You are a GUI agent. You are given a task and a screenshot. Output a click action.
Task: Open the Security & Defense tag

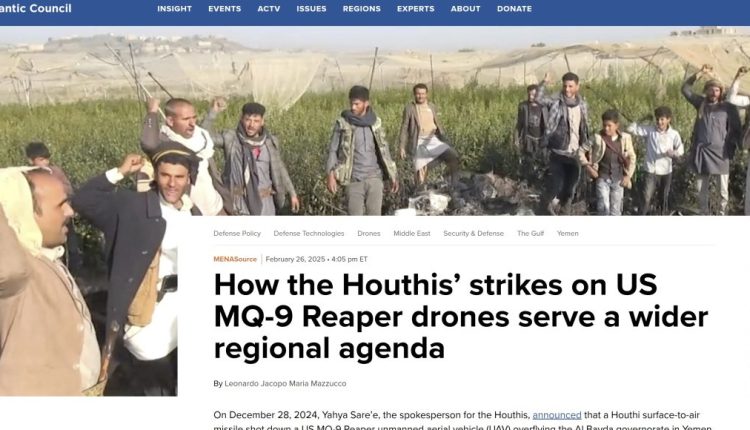point(474,233)
